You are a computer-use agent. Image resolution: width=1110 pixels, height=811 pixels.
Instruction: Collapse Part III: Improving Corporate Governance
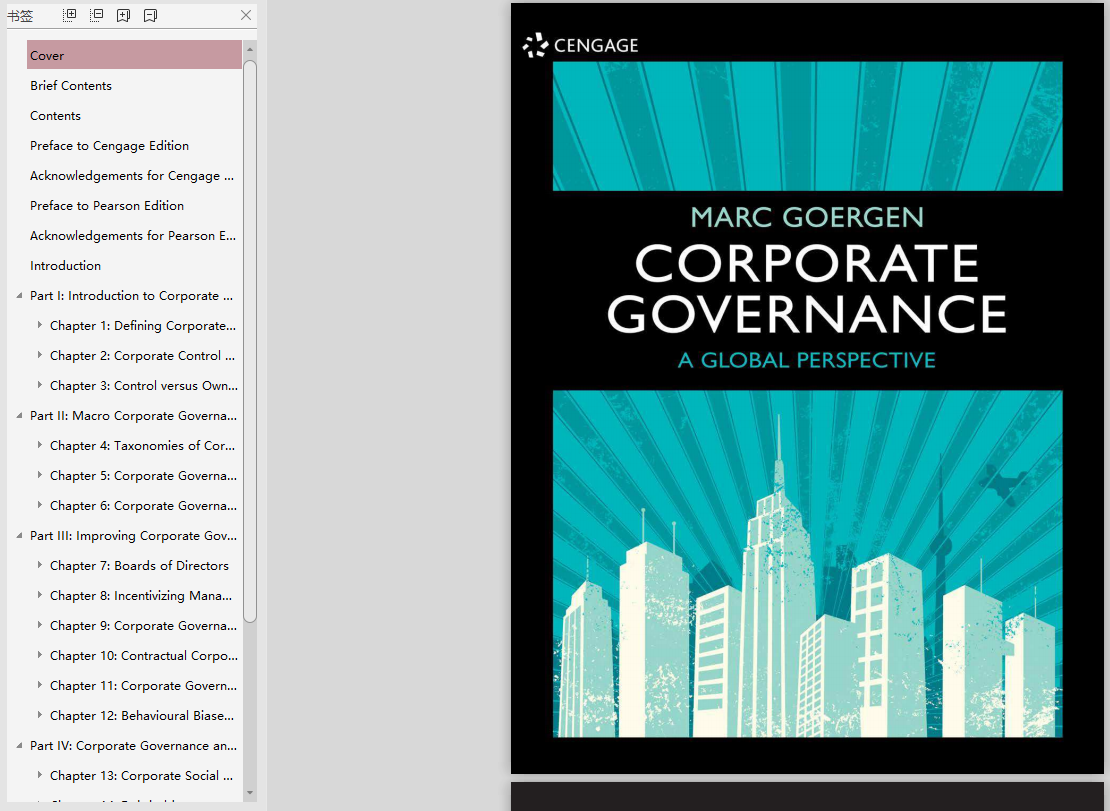(x=19, y=536)
